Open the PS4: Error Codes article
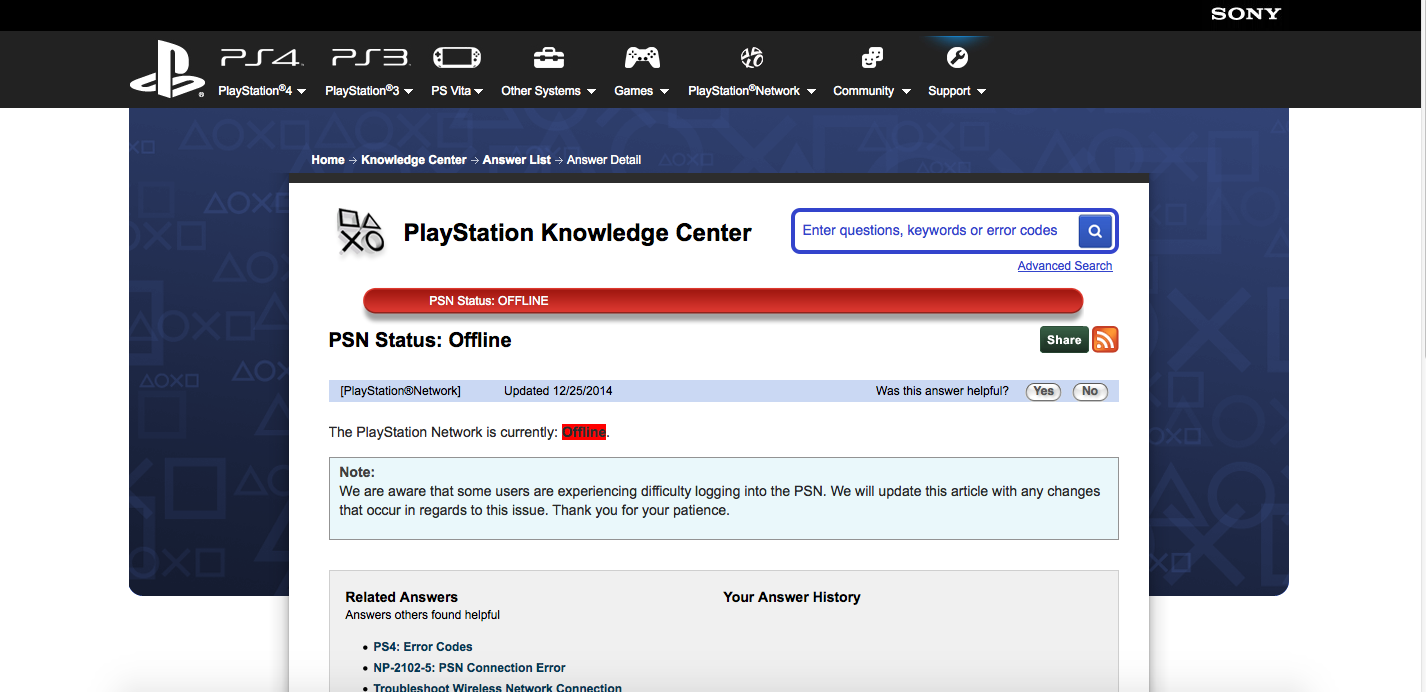 [x=422, y=646]
